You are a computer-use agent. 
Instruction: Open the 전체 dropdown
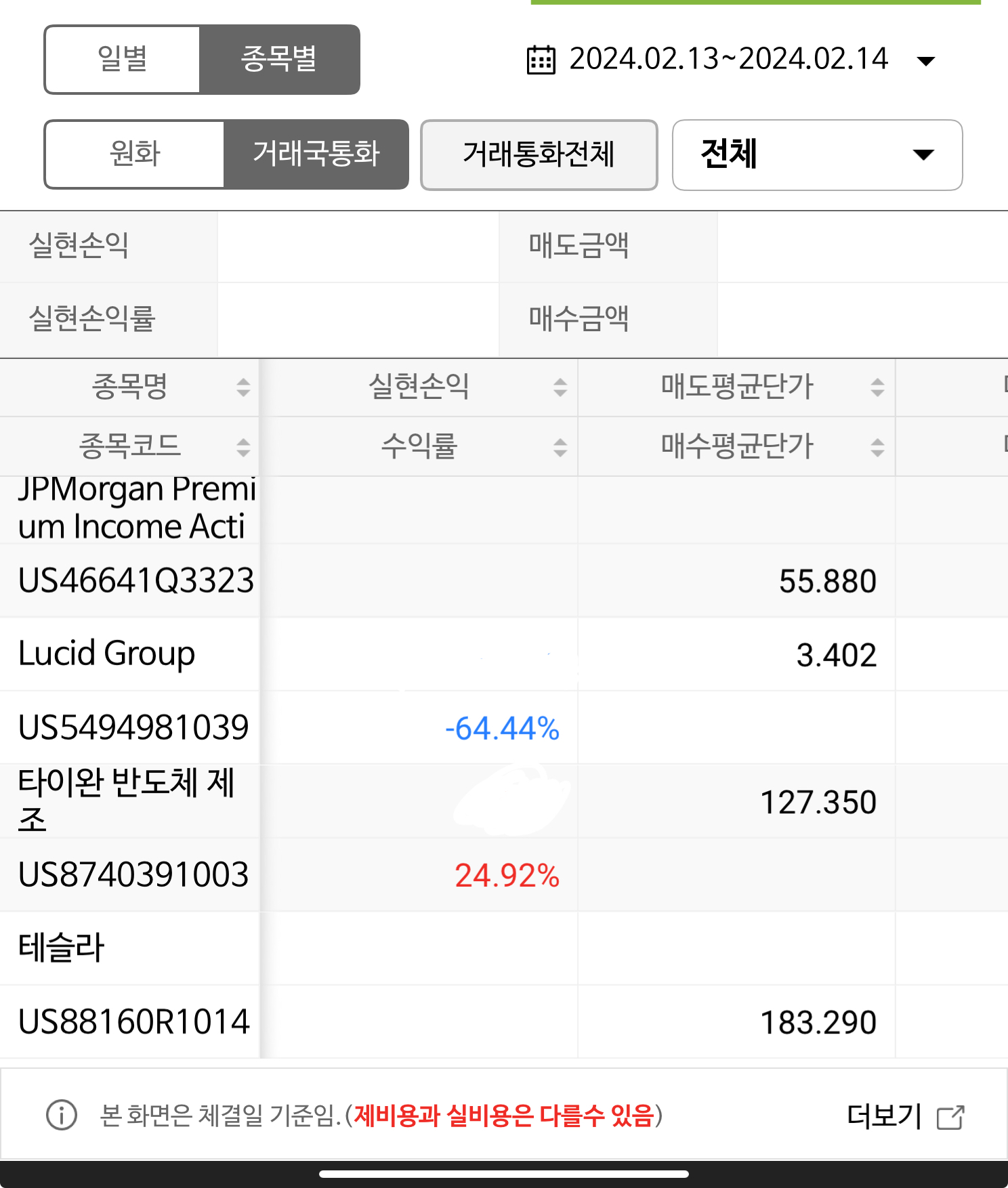(x=817, y=155)
